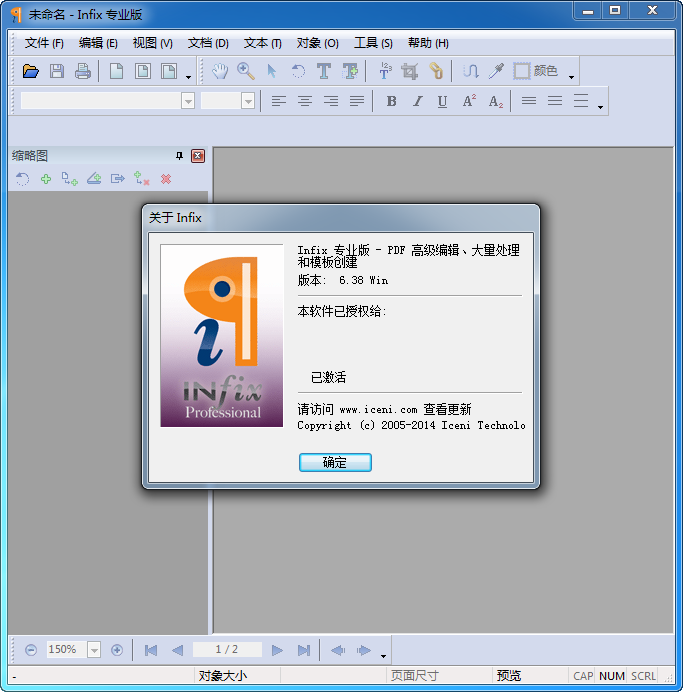683x692 pixels.
Task: Open the zoom level dropdown
Action: 94,650
